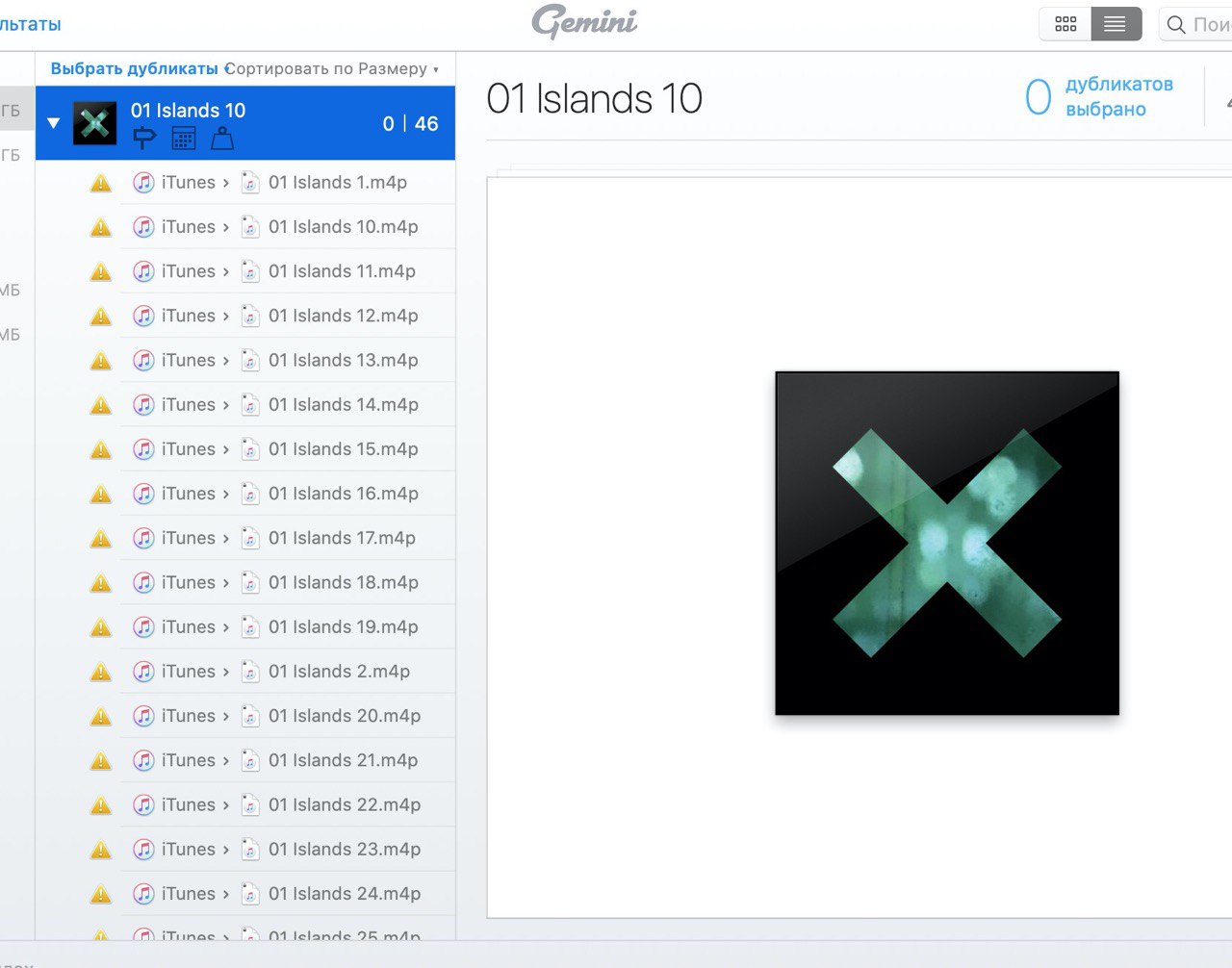The image size is (1232, 968).
Task: Click warning icon beside 01 Islands 1.m4p
Action: [x=101, y=183]
